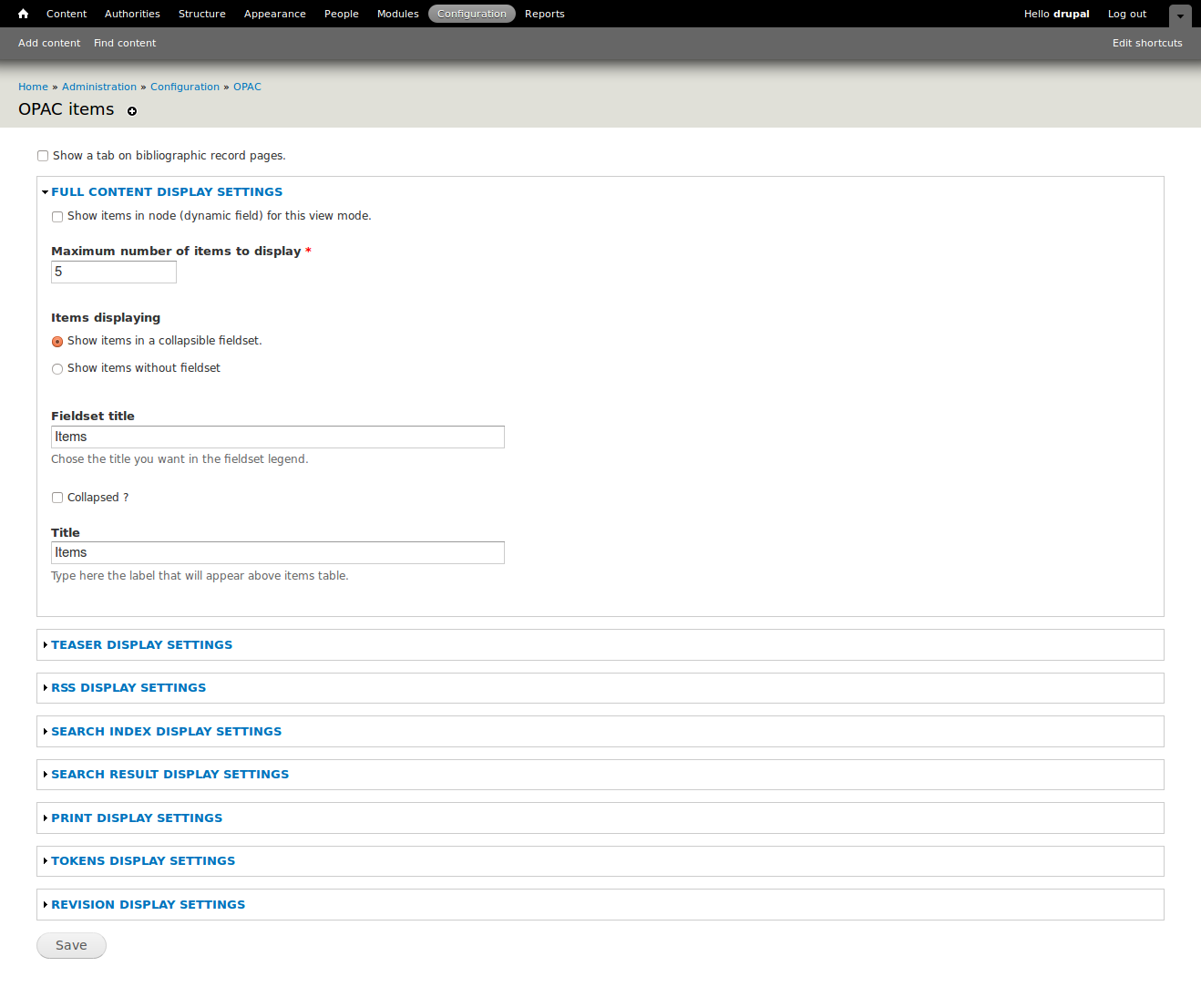Open the Reports menu
Screen dimensions: 1201x1008
click(x=545, y=14)
